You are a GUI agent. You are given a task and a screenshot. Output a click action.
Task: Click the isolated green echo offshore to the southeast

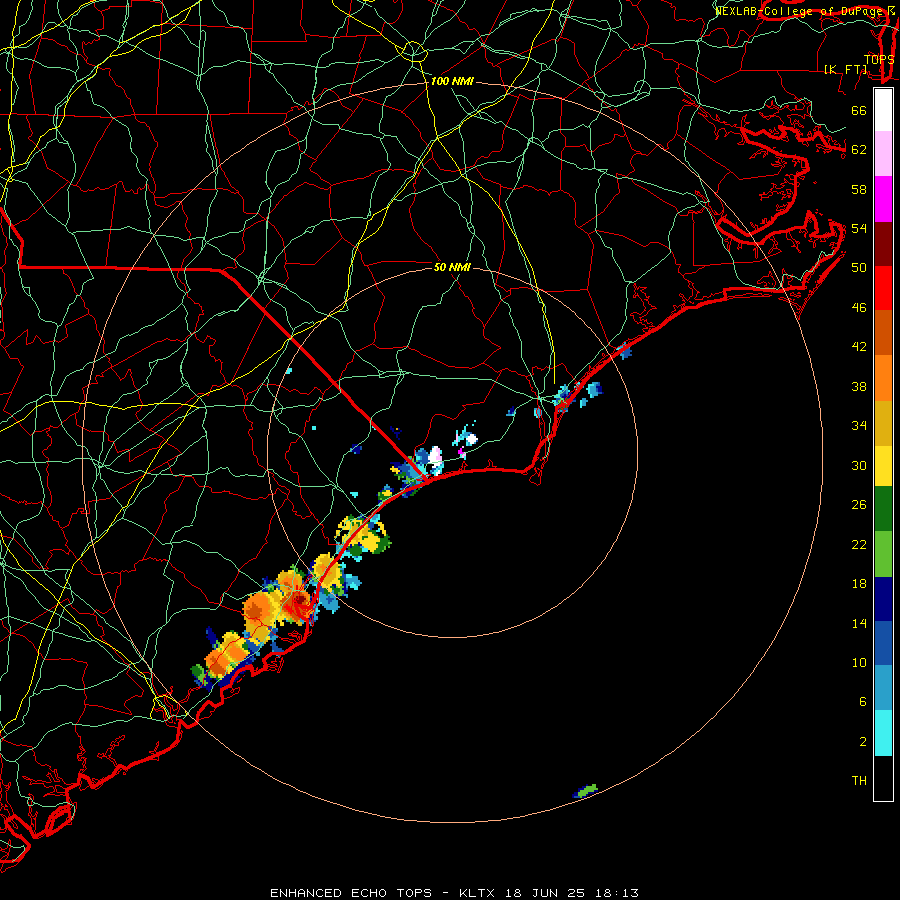pyautogui.click(x=585, y=791)
